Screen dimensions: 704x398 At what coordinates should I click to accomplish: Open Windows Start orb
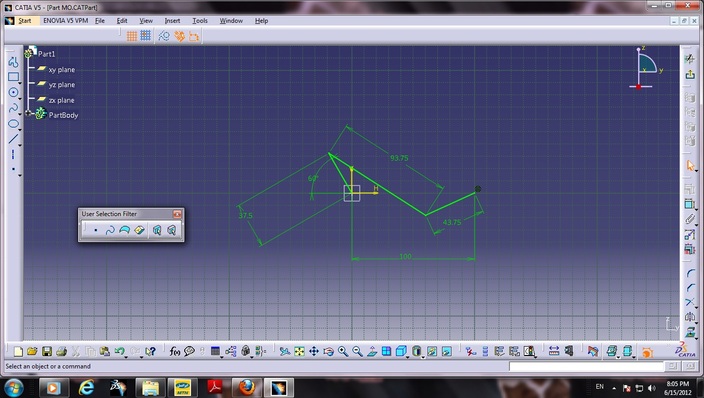tap(13, 387)
